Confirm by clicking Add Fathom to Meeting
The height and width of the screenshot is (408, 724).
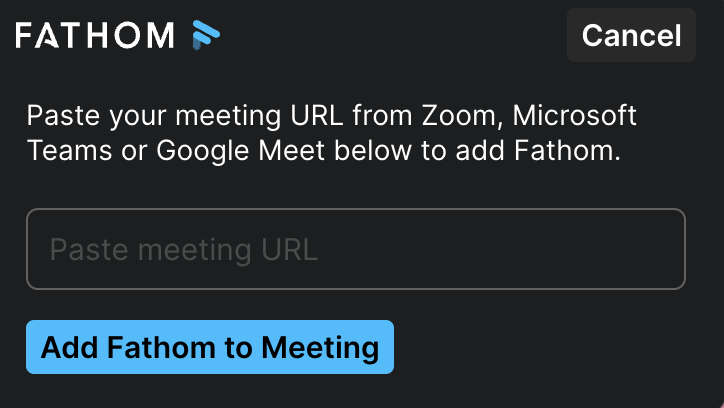click(x=210, y=347)
